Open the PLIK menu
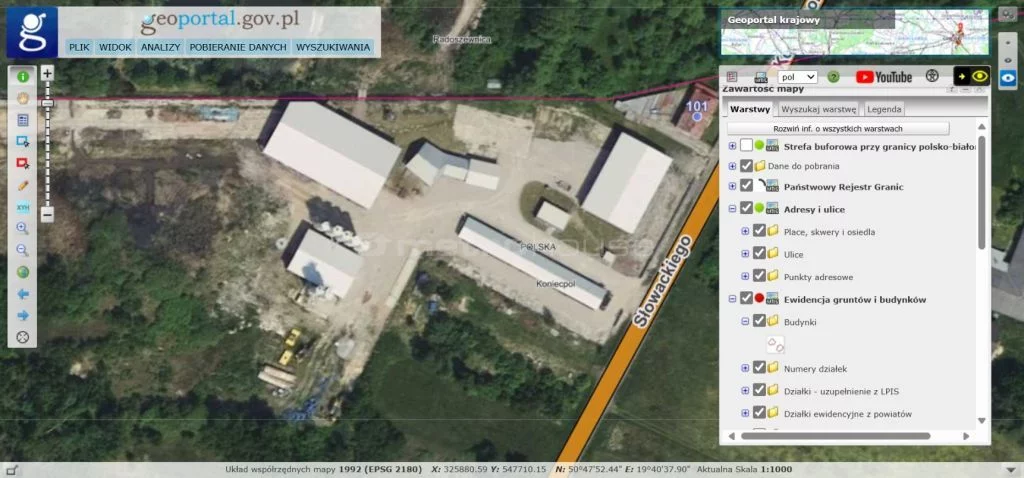Image resolution: width=1024 pixels, height=478 pixels. point(79,47)
